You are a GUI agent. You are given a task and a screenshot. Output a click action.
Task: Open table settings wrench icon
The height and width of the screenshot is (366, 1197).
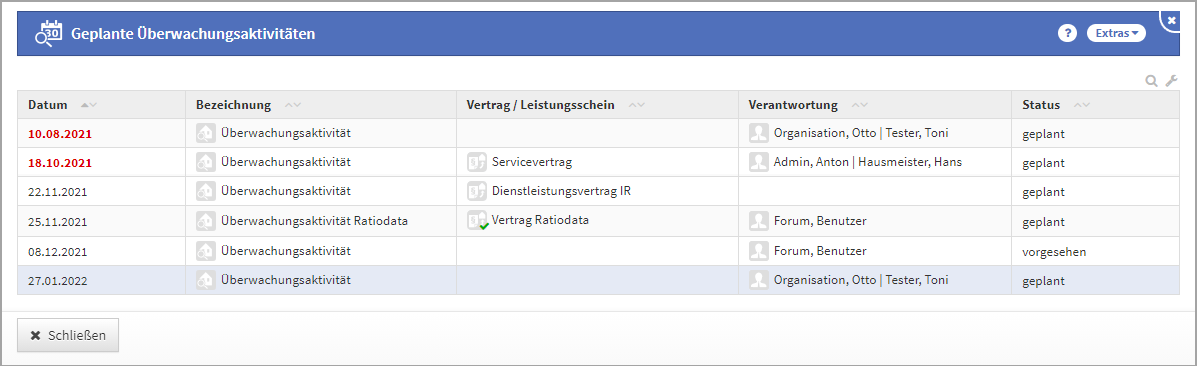(1171, 80)
